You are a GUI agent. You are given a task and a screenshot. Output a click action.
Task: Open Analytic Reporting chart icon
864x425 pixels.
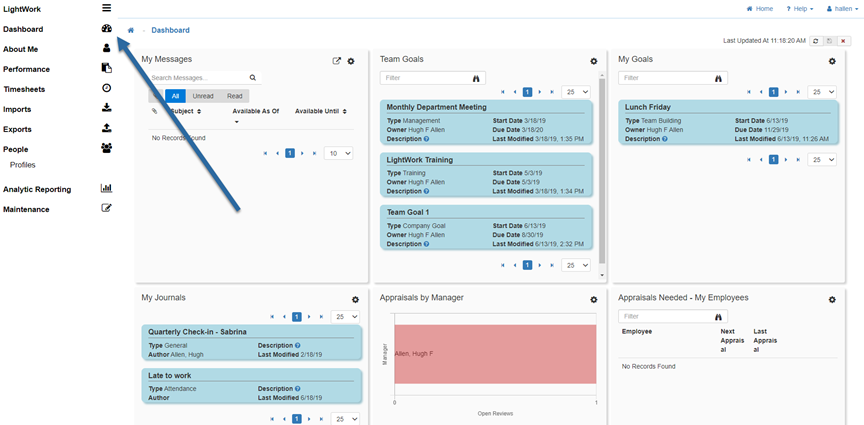(106, 188)
